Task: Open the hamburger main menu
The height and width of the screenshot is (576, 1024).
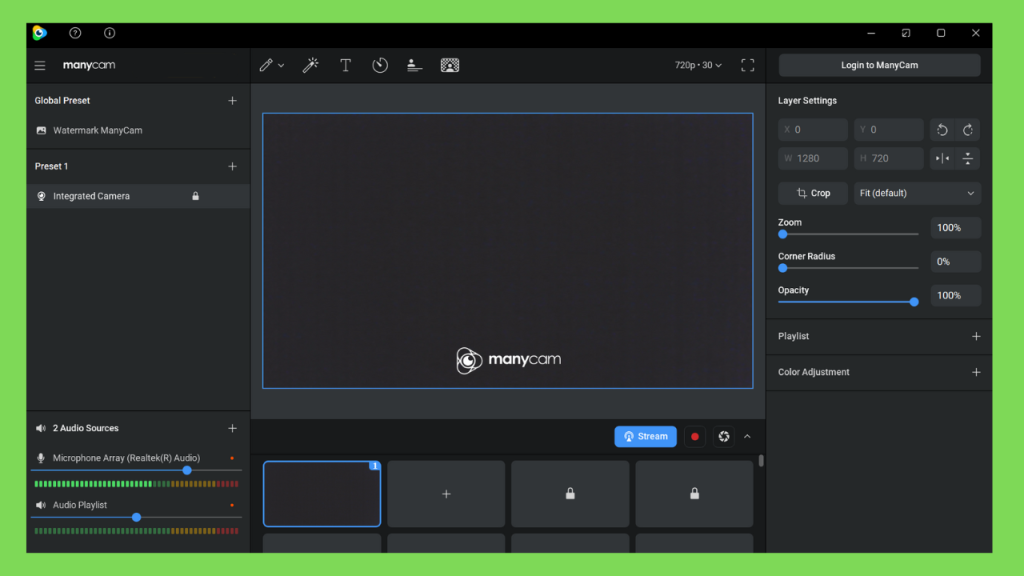Action: (x=40, y=65)
